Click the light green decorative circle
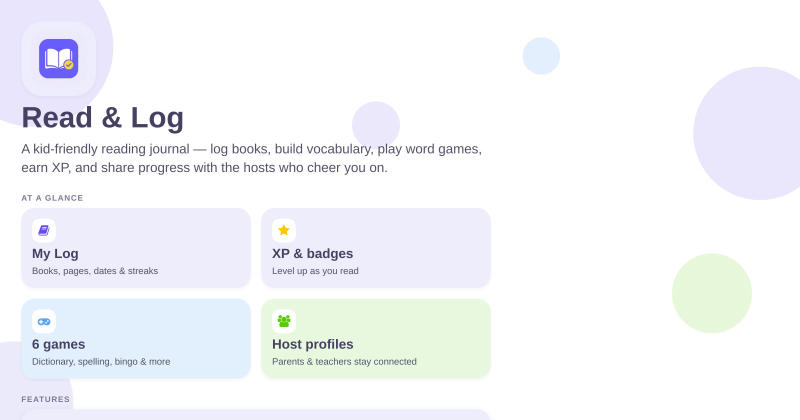This screenshot has height=420, width=800. tap(712, 293)
